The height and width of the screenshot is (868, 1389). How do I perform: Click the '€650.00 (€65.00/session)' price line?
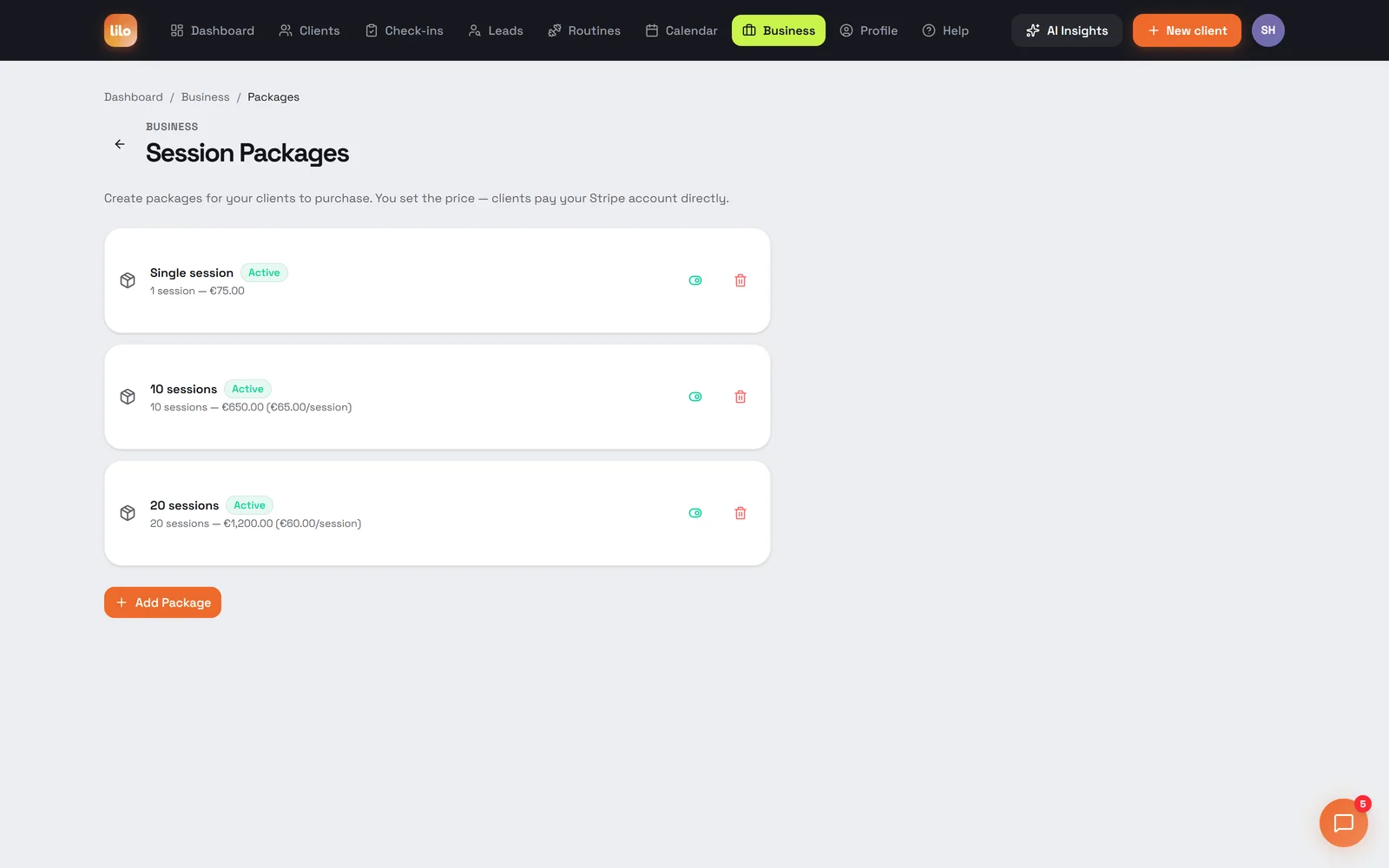[x=286, y=407]
